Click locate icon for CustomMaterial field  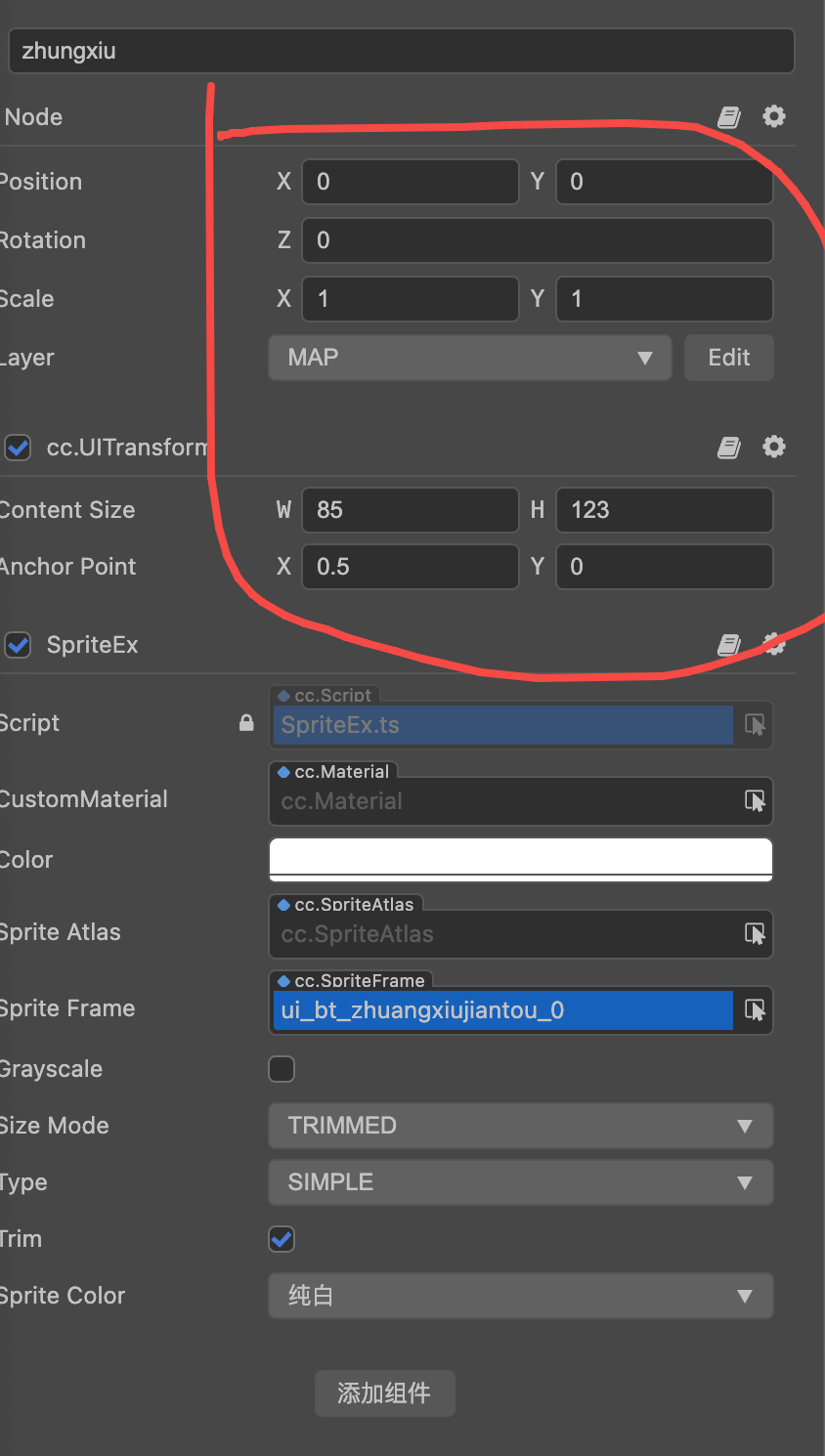tap(755, 801)
